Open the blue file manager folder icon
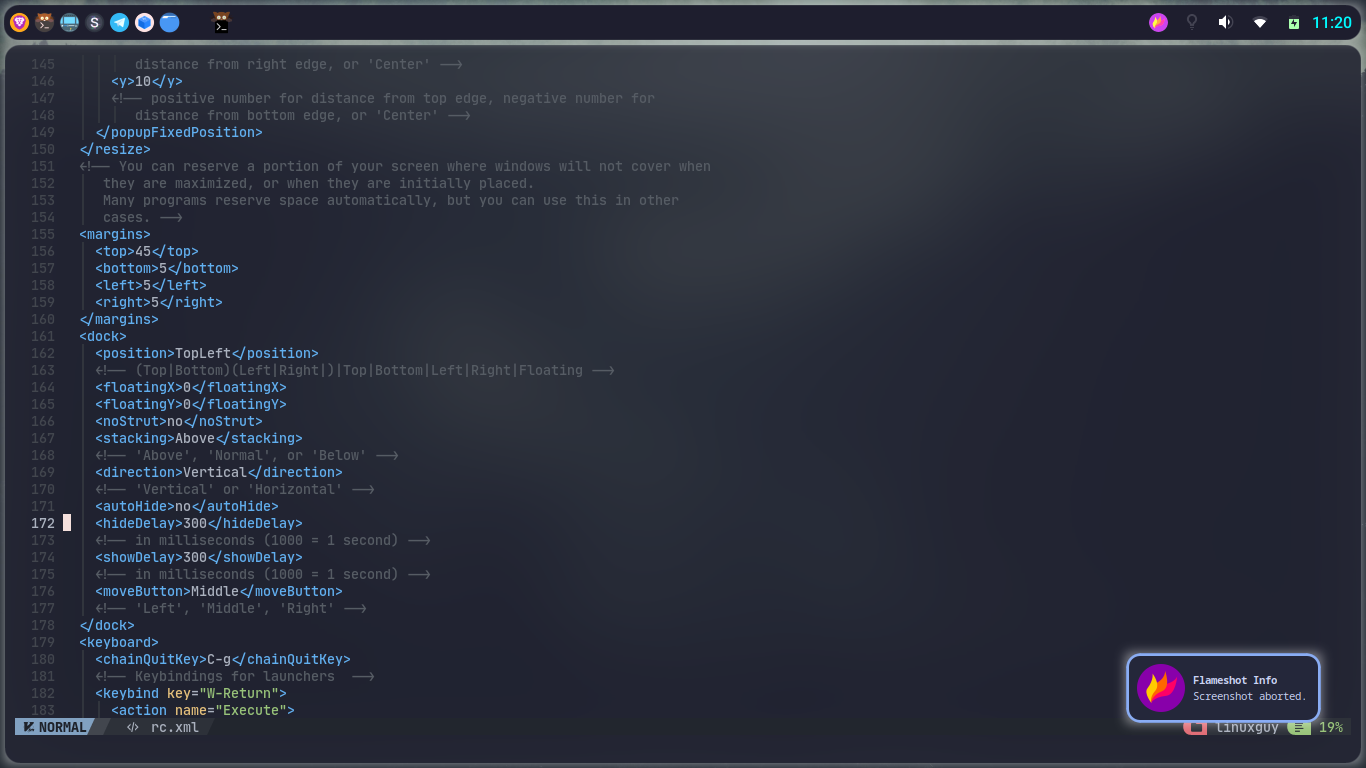The image size is (1366, 768). [x=169, y=22]
